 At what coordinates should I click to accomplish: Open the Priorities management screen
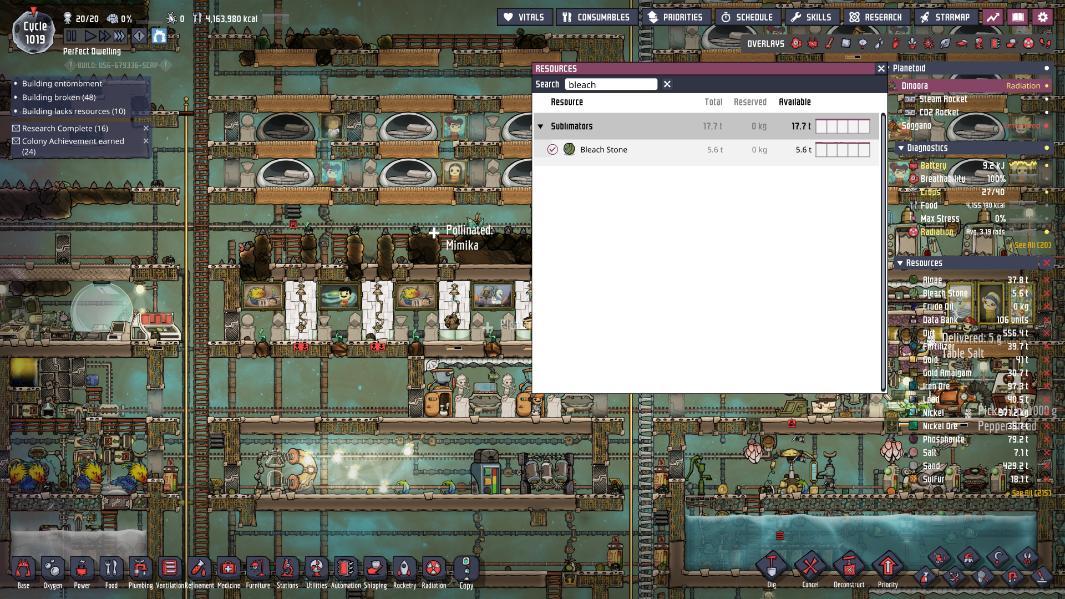[x=675, y=17]
